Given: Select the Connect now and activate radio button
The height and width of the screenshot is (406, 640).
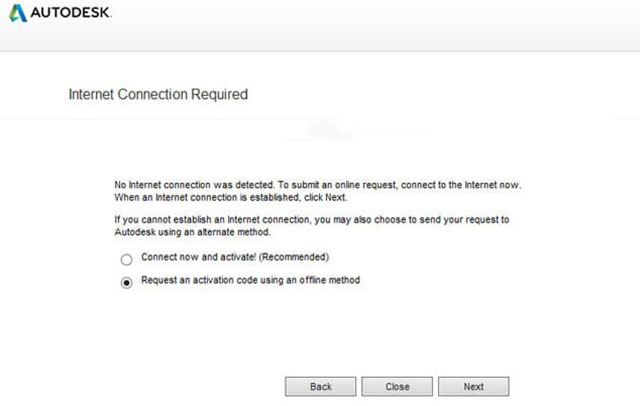Looking at the screenshot, I should [126, 259].
